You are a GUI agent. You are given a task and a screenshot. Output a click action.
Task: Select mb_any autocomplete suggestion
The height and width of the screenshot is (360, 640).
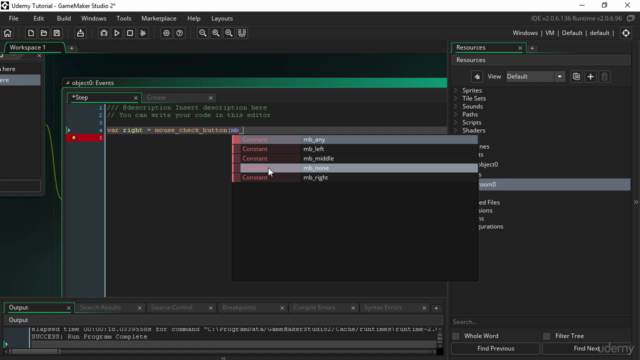[355, 140]
